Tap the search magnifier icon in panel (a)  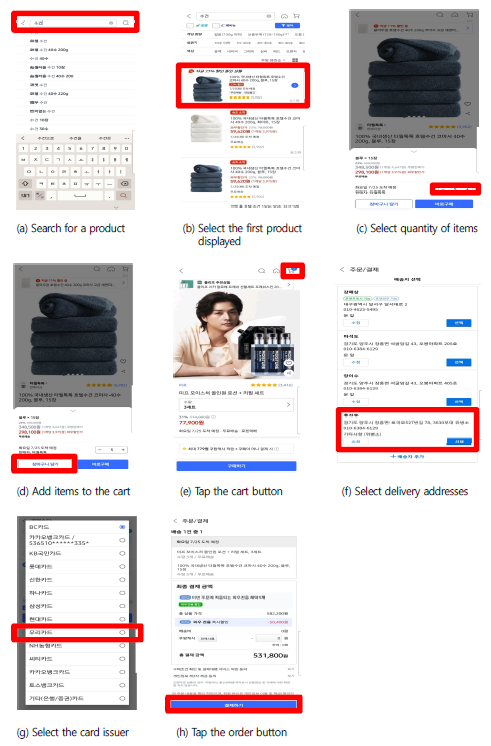pos(126,22)
